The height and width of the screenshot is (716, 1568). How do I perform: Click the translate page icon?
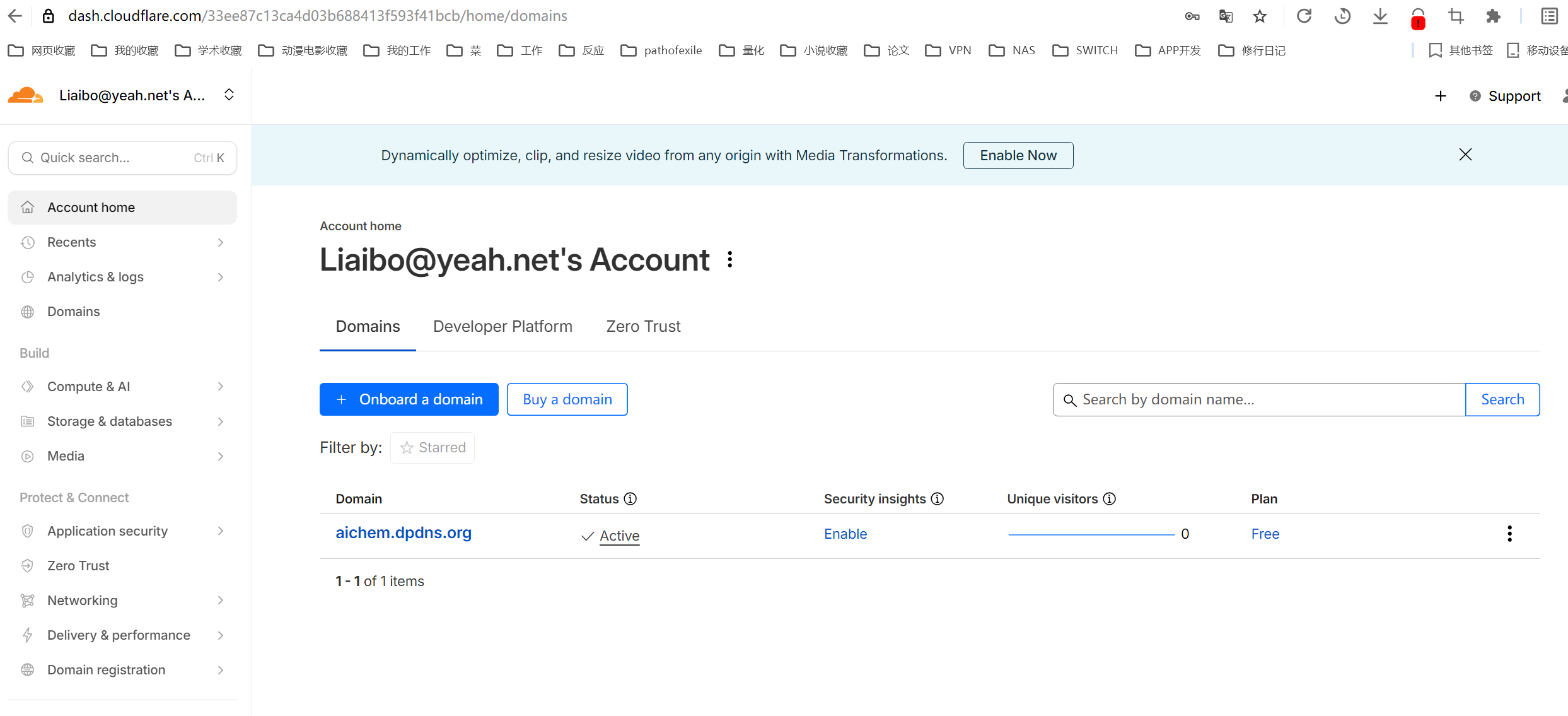1226,16
